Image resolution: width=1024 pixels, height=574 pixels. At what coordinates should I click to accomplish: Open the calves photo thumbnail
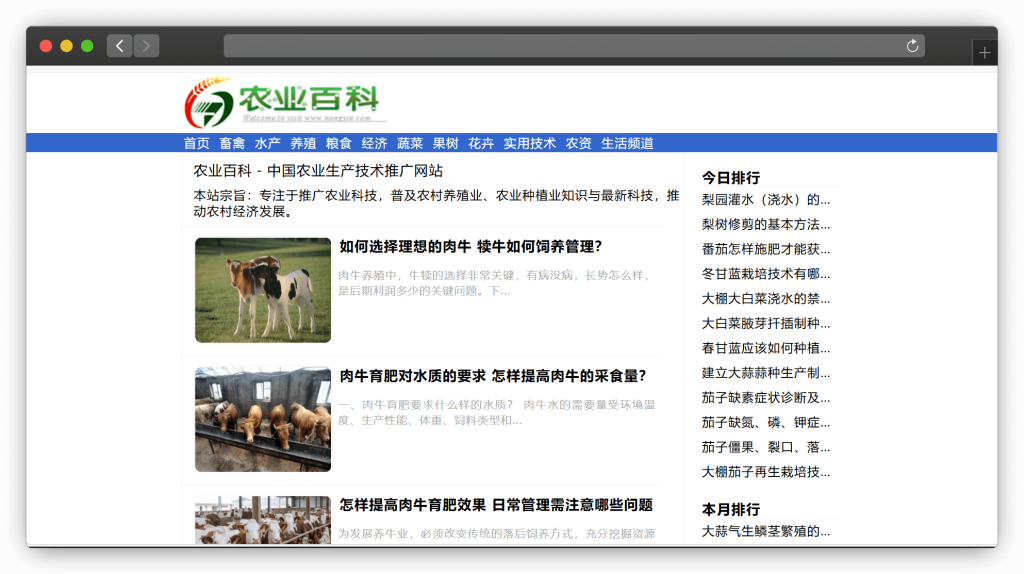(x=263, y=290)
